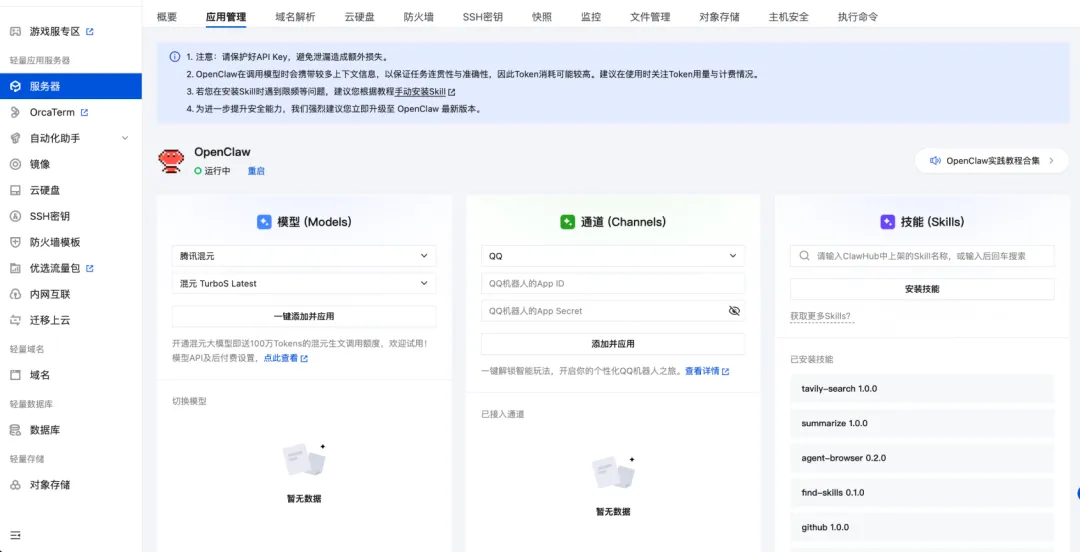Screen dimensions: 1080x552
Task: Click the speaker icon beside OpenClaw实践教程合集
Action: pyautogui.click(x=935, y=161)
